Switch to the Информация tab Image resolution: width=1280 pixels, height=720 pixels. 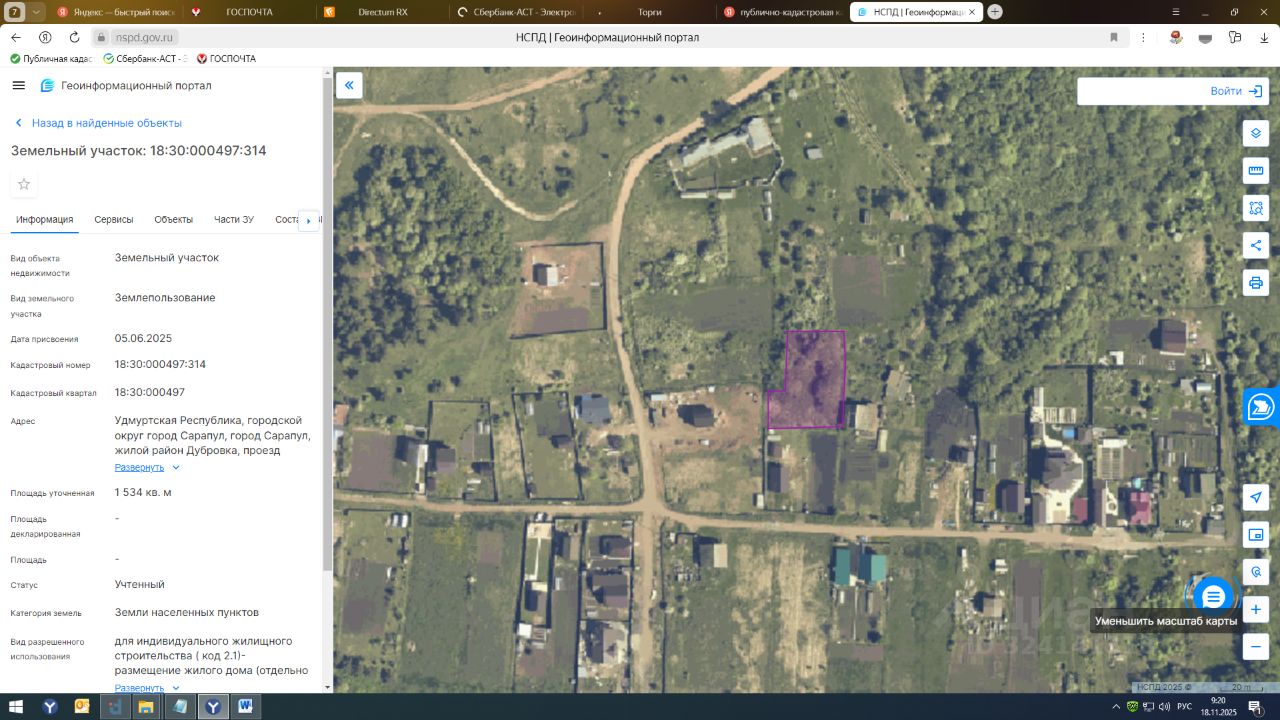click(x=45, y=220)
